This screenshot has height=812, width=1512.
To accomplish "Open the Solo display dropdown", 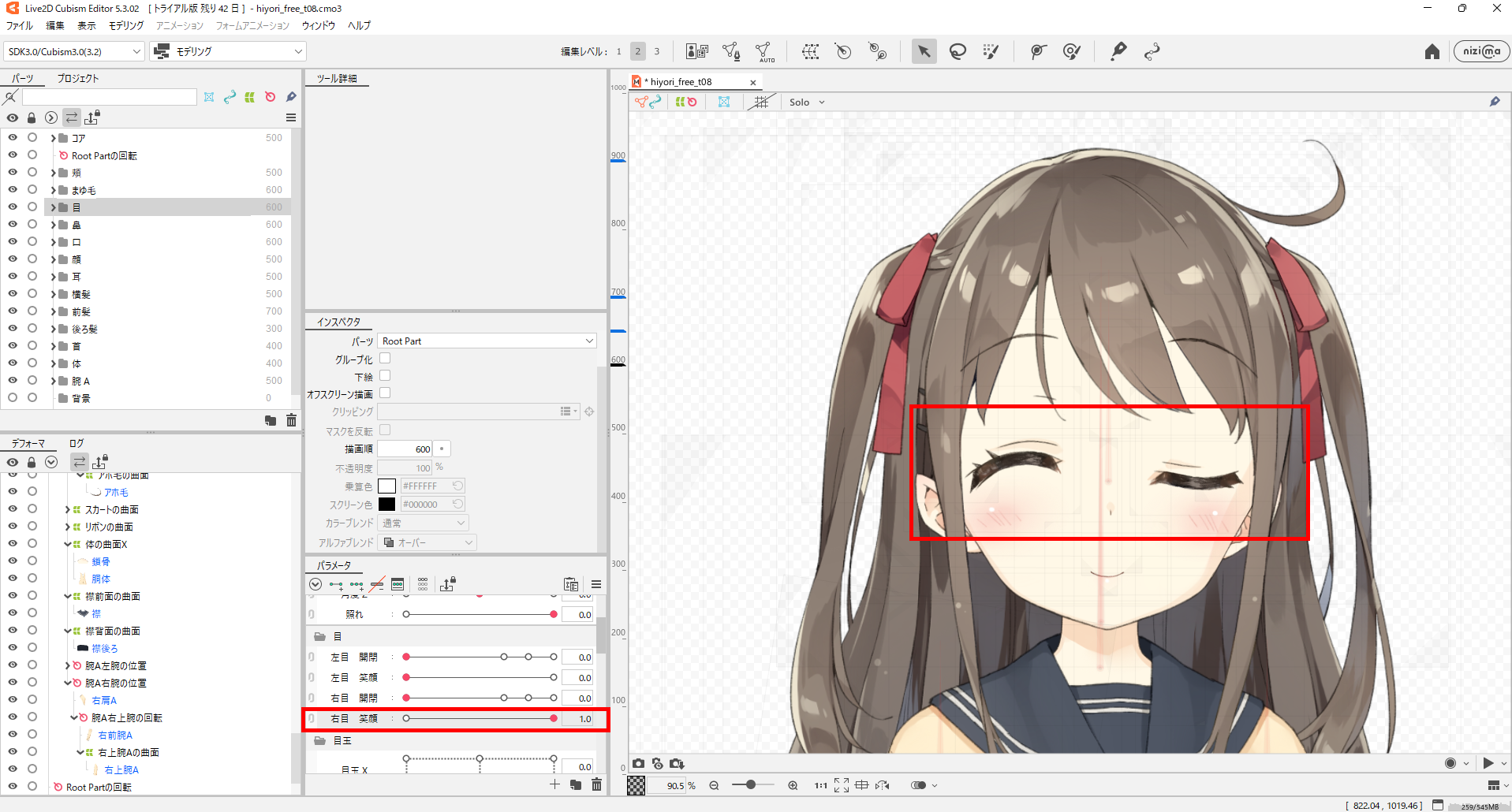I will pyautogui.click(x=807, y=102).
